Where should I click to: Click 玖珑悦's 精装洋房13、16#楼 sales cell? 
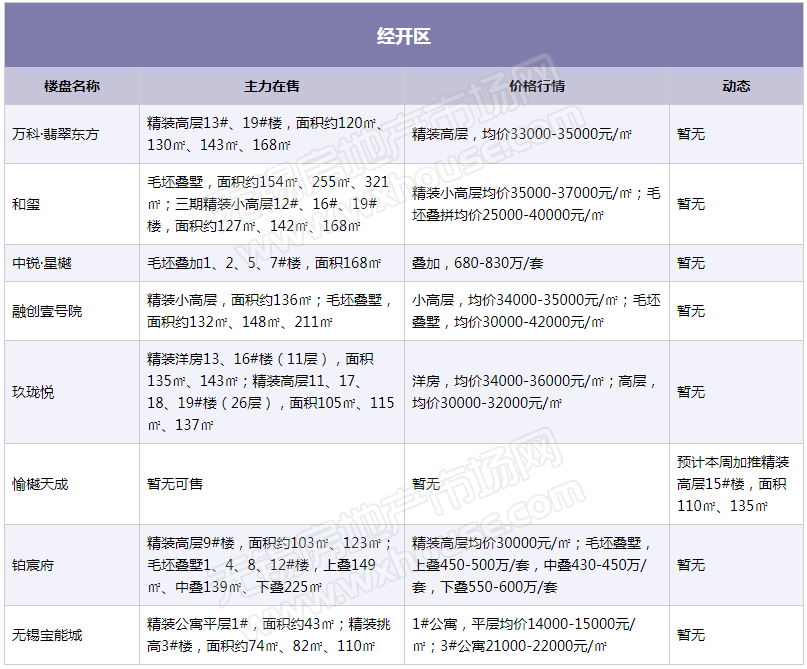(270, 392)
